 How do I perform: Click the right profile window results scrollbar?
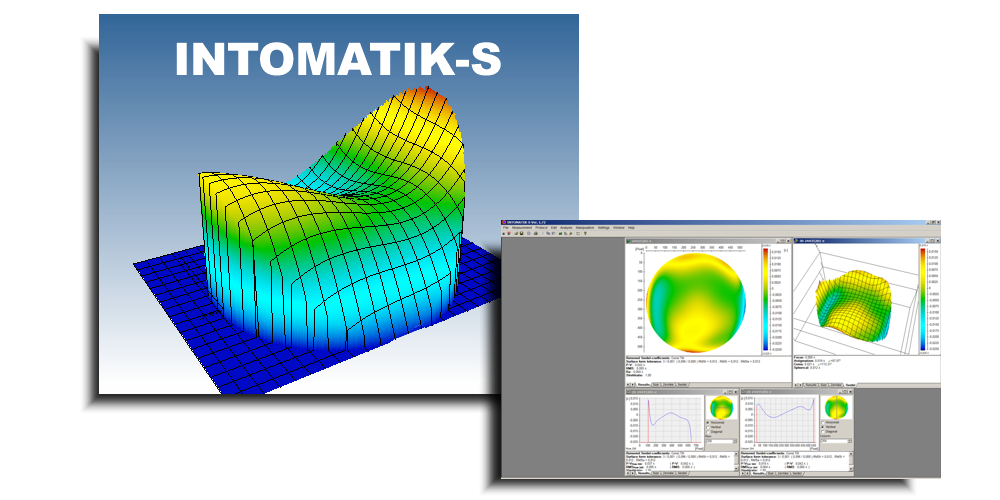tap(851, 462)
